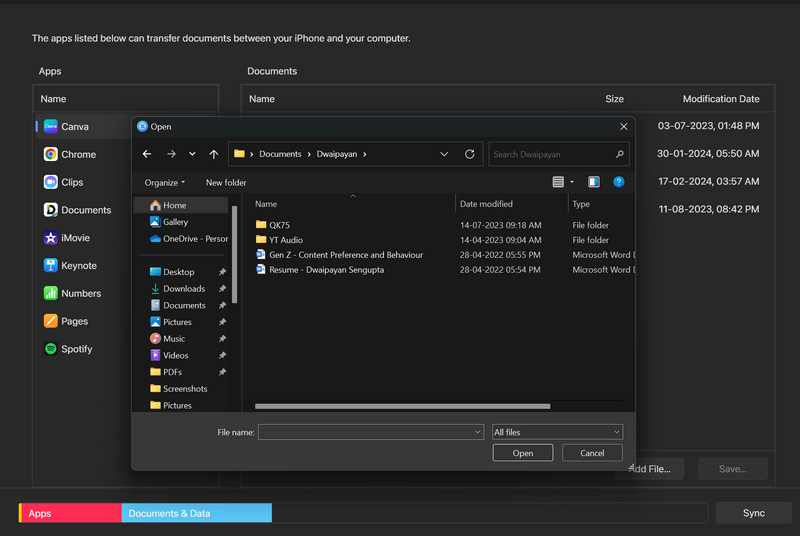Select the Keynote app icon
800x536 pixels.
click(x=51, y=266)
